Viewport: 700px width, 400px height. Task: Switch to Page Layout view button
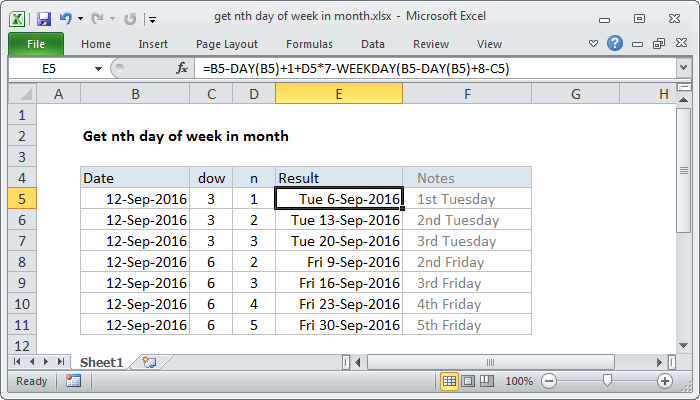468,381
